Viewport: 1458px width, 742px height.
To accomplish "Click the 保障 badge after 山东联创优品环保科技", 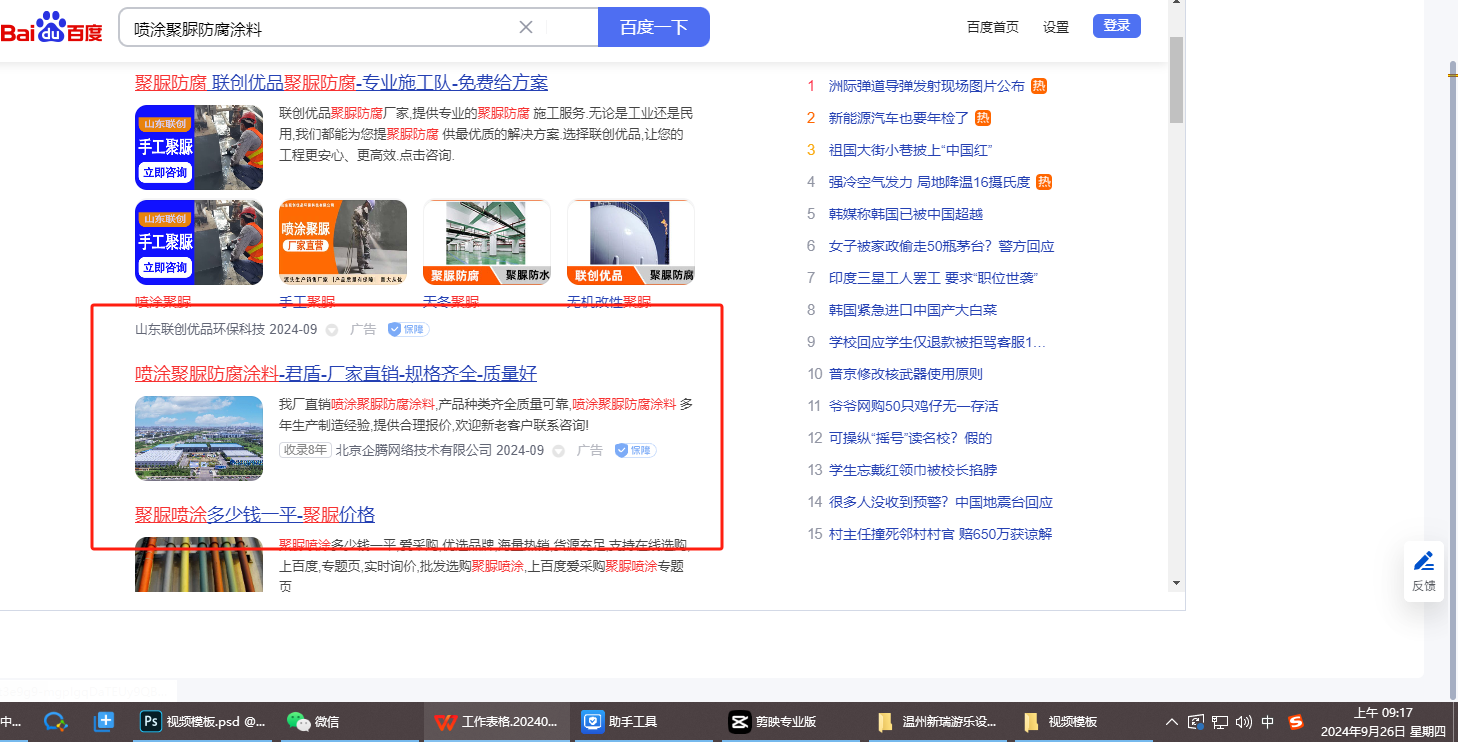I will tap(408, 329).
